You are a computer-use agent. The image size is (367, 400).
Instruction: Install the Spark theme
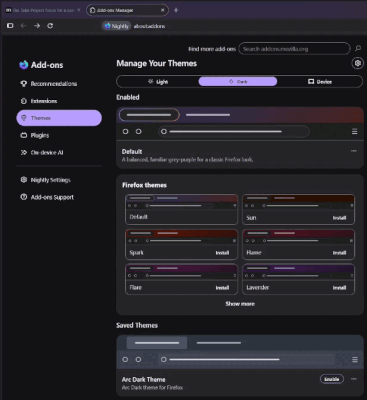(x=222, y=253)
